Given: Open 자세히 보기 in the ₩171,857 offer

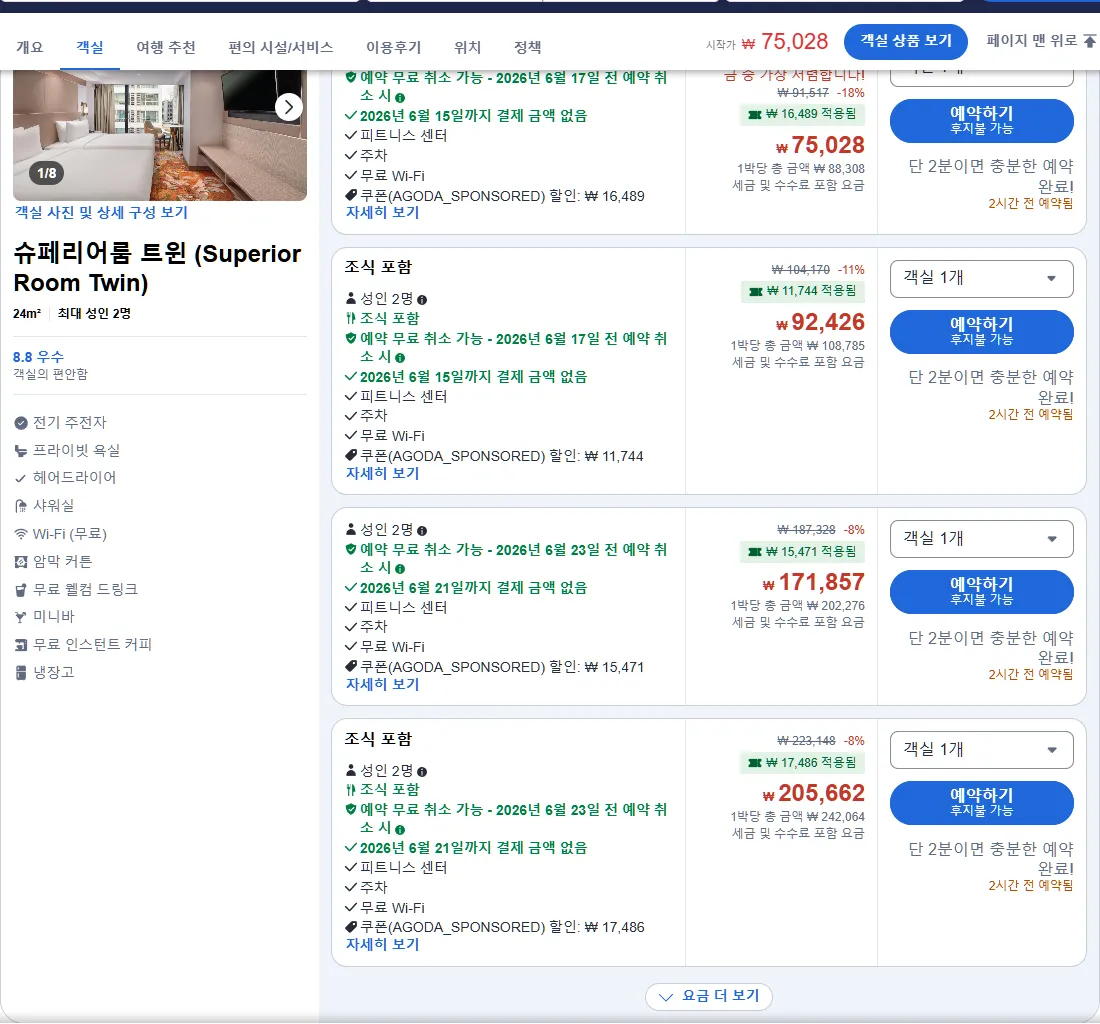Looking at the screenshot, I should pos(382,685).
